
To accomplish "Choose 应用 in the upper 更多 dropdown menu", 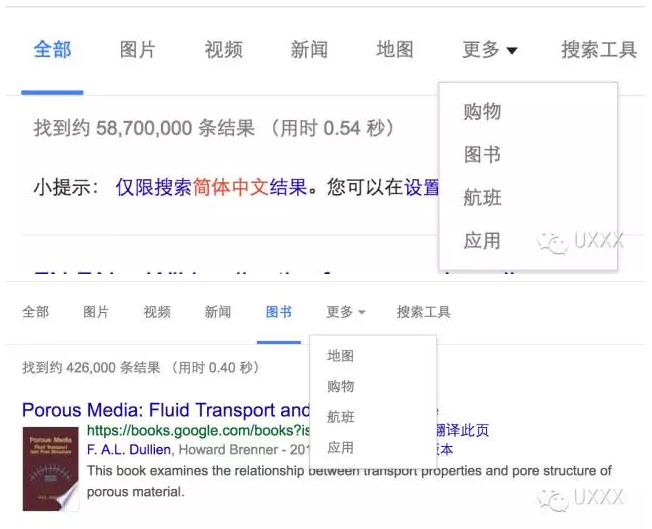I will [482, 241].
